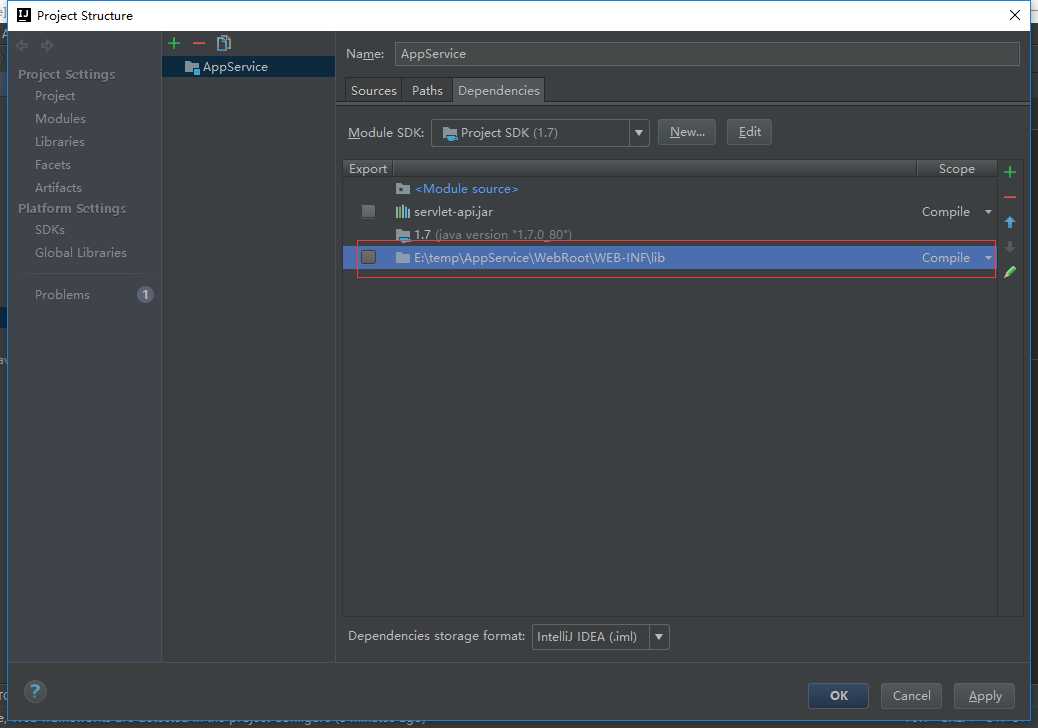
Task: Open scope dropdown for servlet-api.jar
Action: (988, 212)
